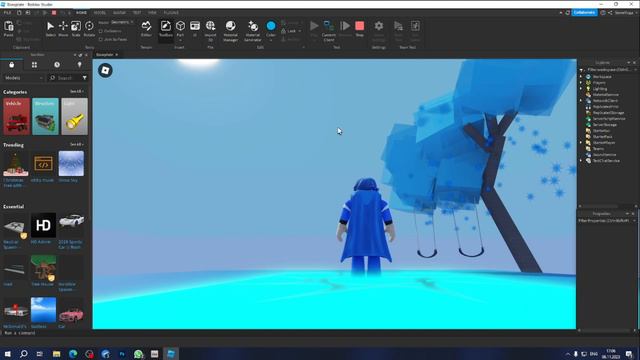This screenshot has height=360, width=640.
Task: Click the red stop square in quick access bar
Action: 54,13
